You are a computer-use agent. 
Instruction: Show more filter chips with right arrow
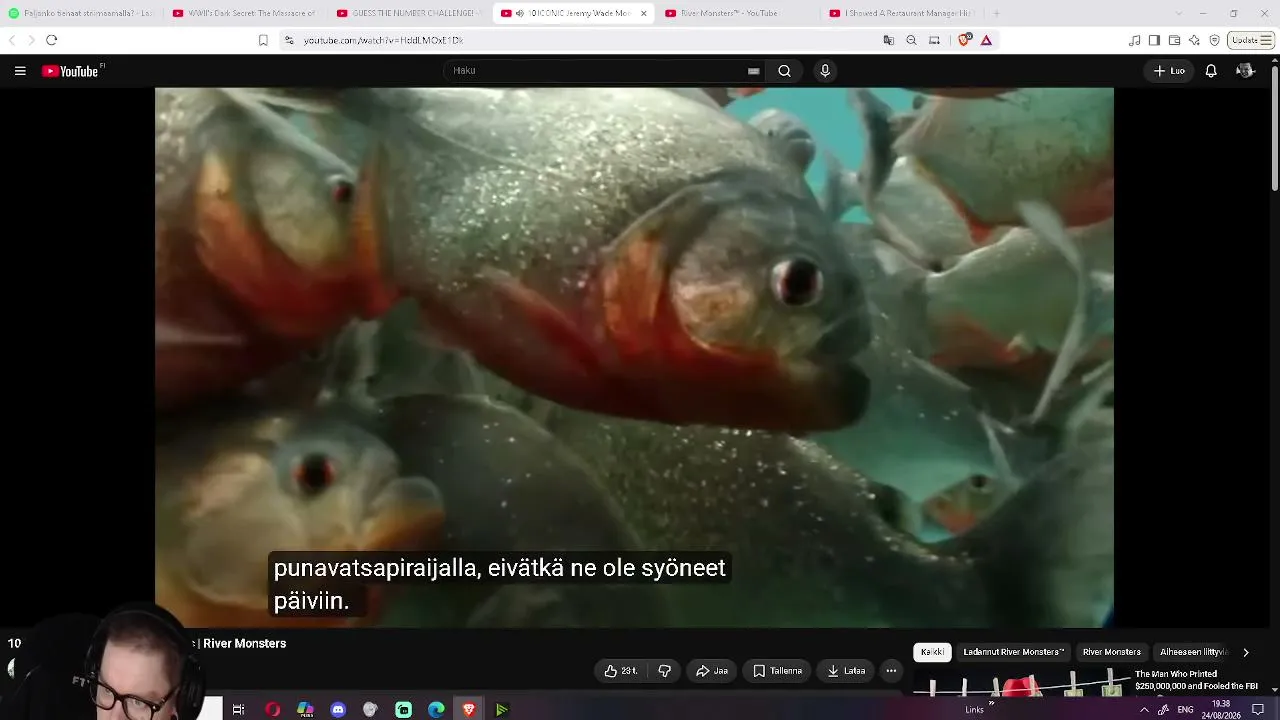[1245, 652]
